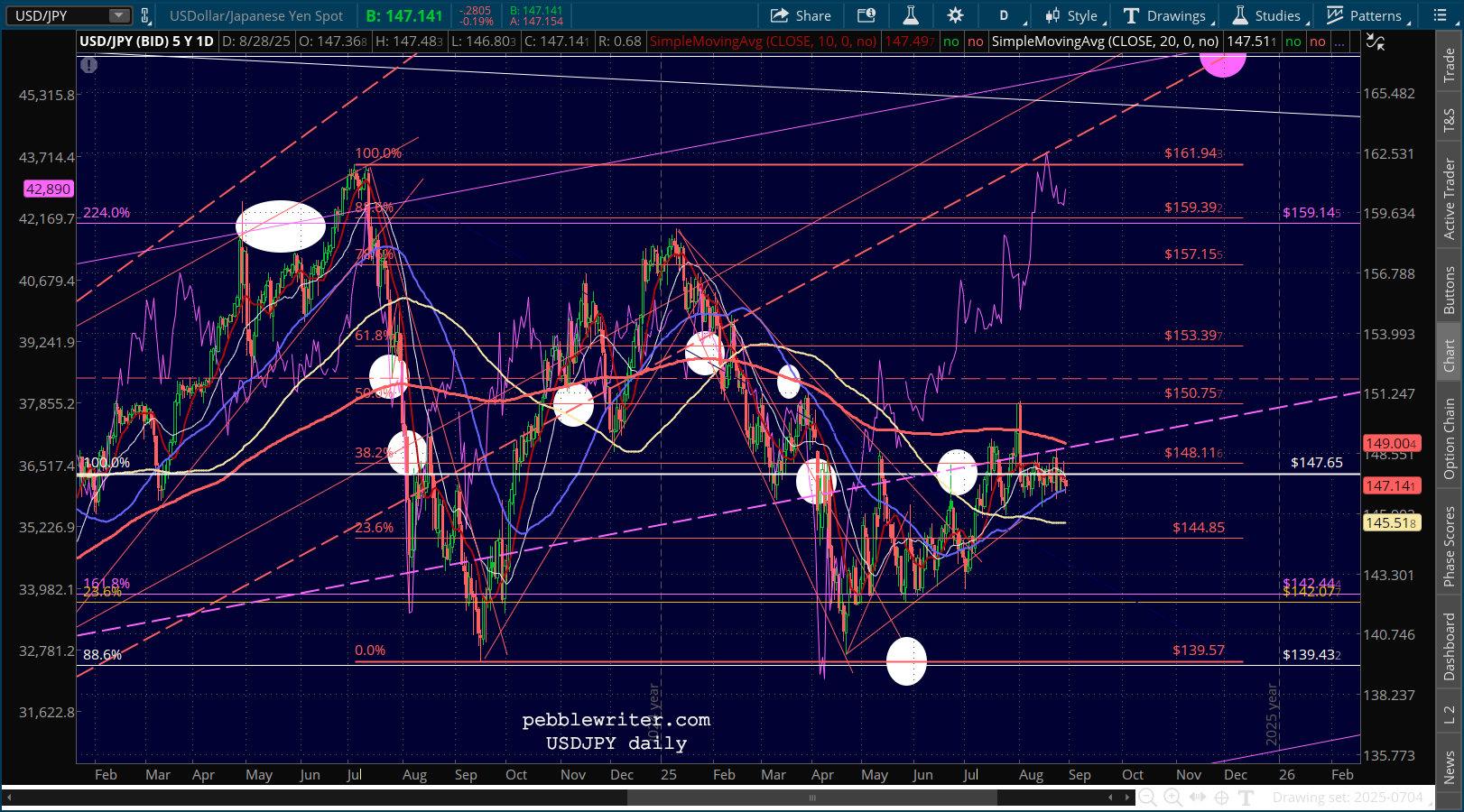This screenshot has width=1464, height=812.
Task: Click the 149.004 red price axis label
Action: tap(1392, 443)
